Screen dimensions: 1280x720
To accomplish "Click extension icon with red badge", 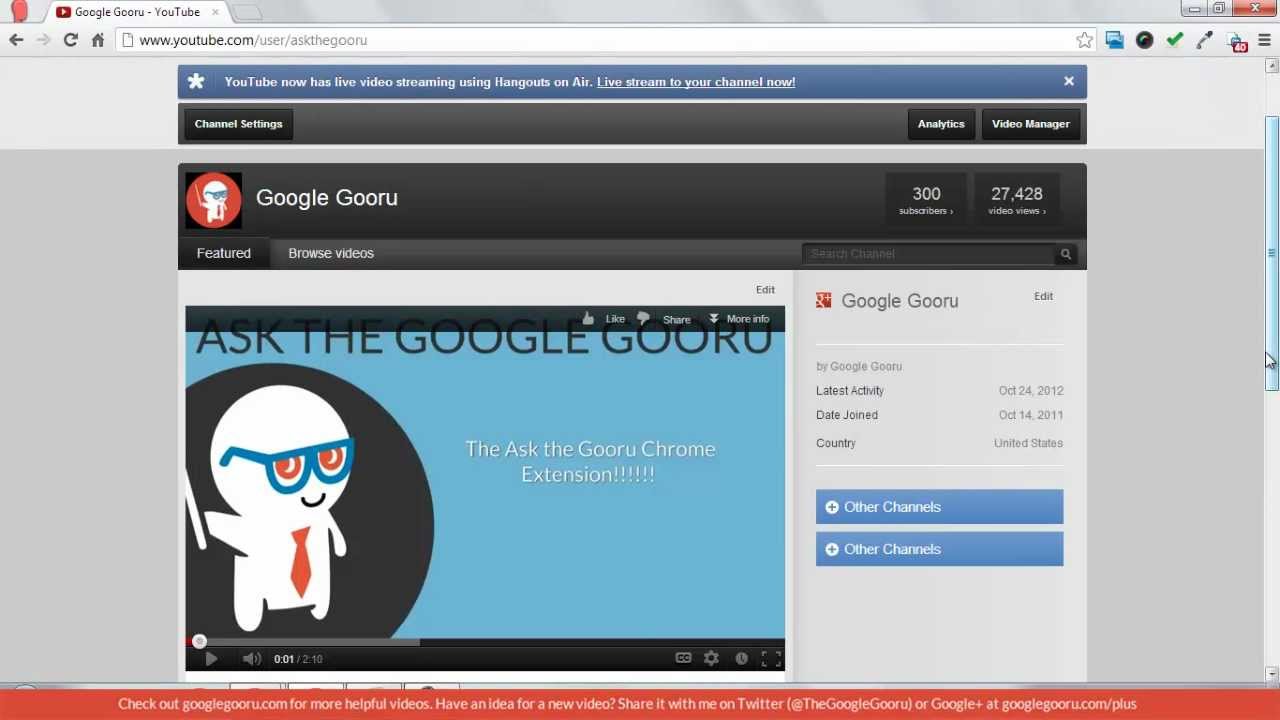I will pos(1236,41).
